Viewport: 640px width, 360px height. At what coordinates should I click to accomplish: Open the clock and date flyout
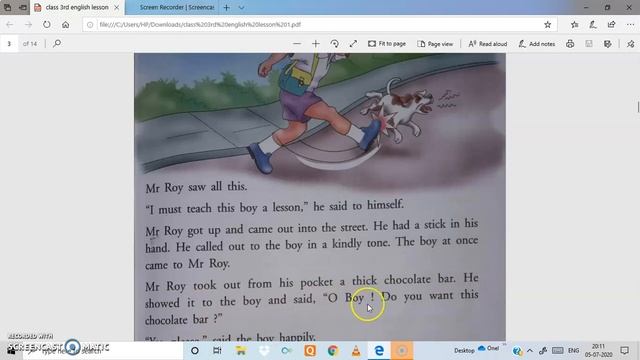tap(598, 351)
